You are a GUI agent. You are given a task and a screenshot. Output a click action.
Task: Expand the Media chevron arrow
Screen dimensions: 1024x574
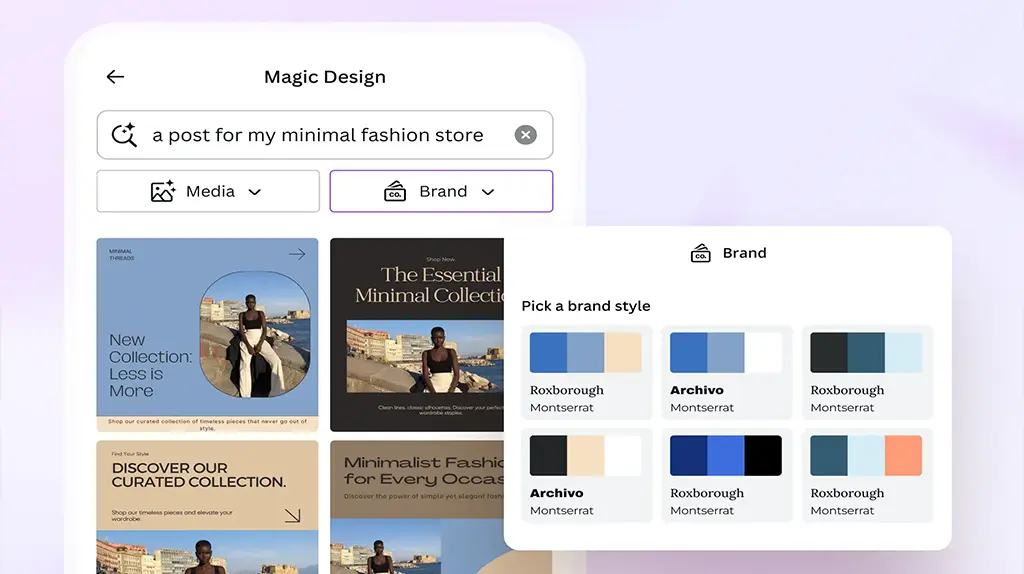click(x=255, y=192)
